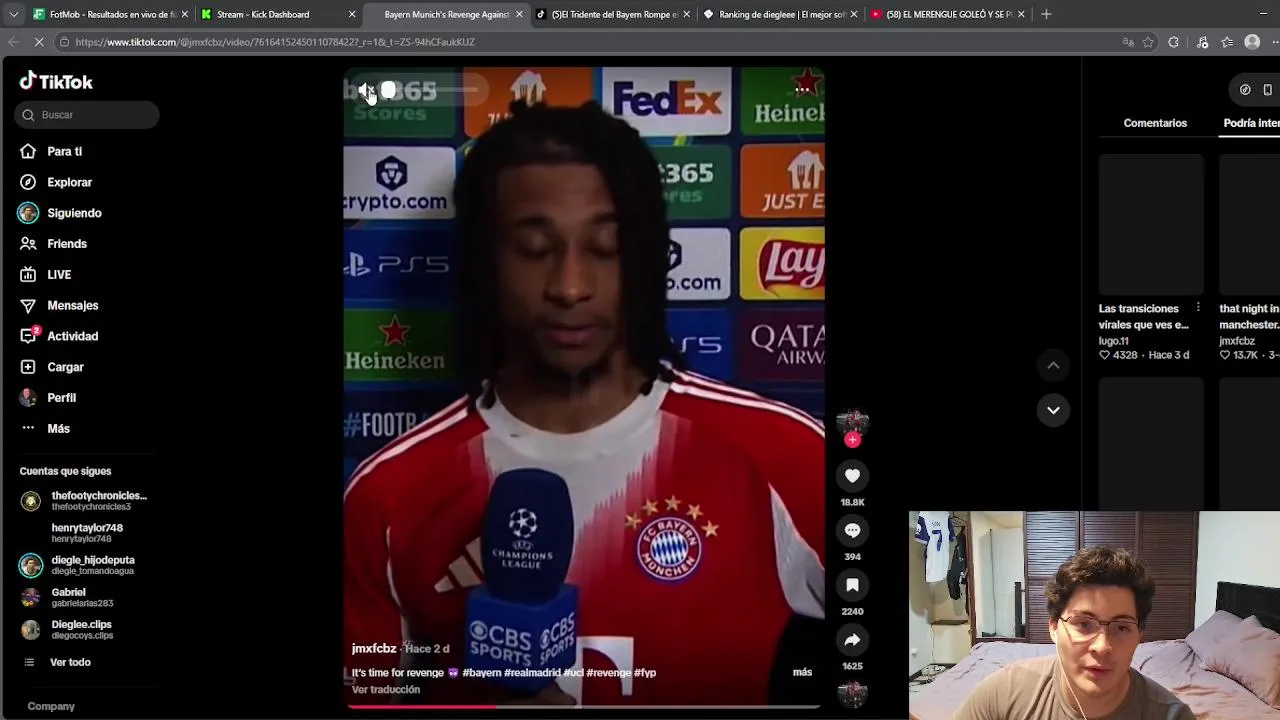Click the lugo.11 author name

tap(1113, 341)
